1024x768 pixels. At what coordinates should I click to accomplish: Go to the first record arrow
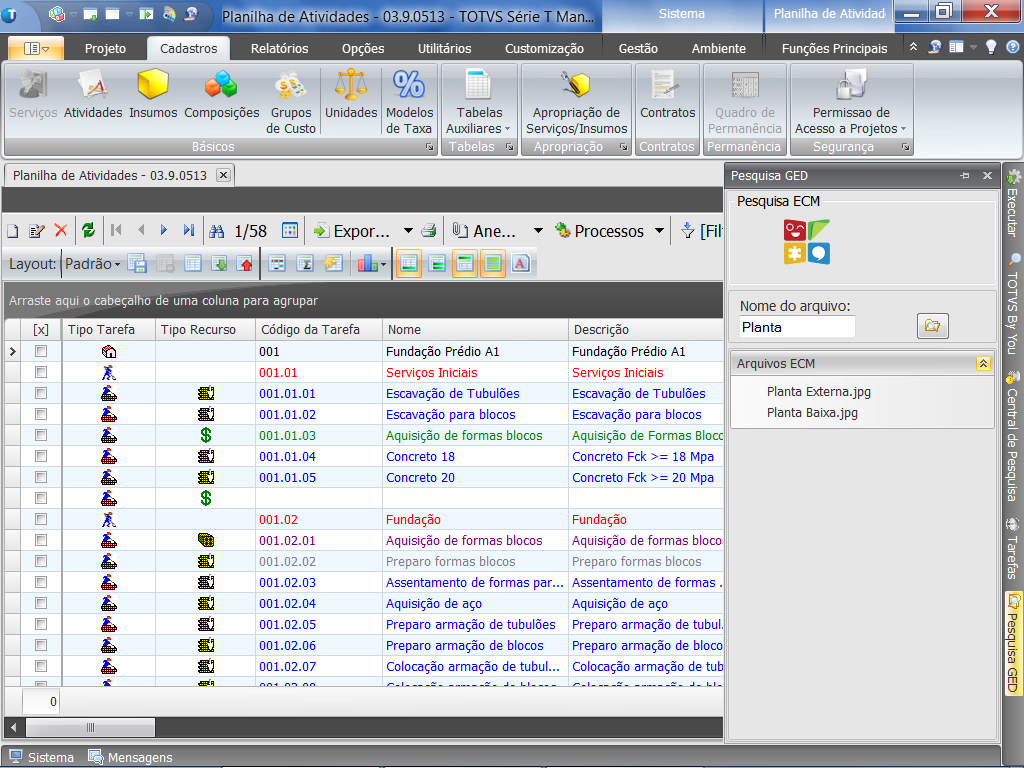click(116, 230)
